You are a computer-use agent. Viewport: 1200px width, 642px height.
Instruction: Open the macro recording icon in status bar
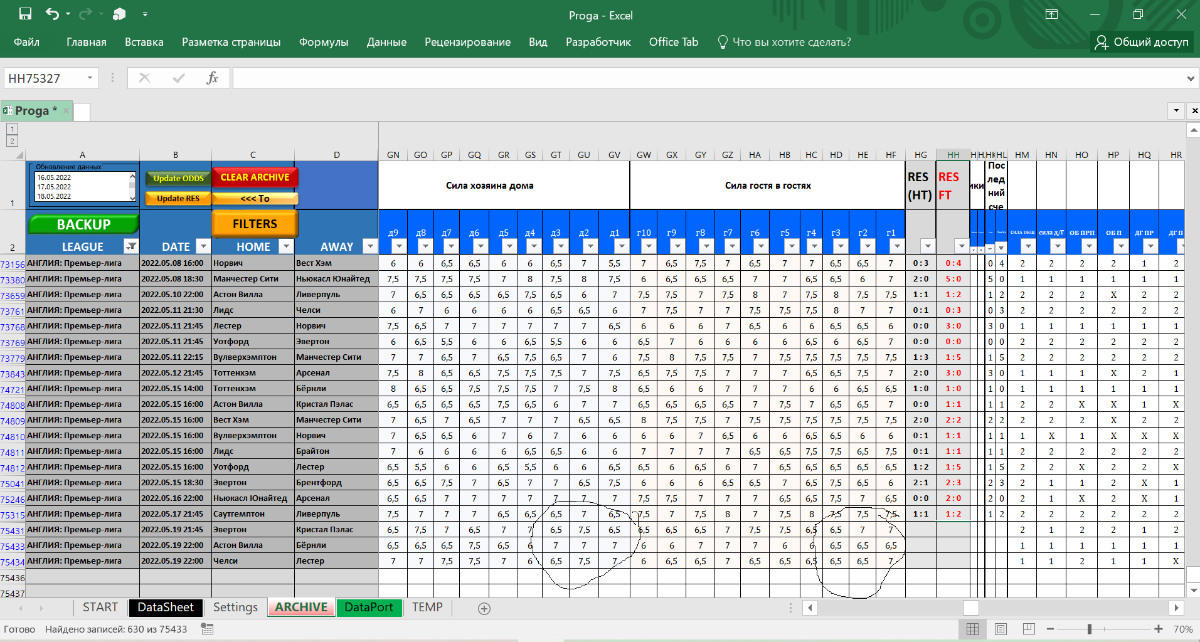pyautogui.click(x=208, y=629)
